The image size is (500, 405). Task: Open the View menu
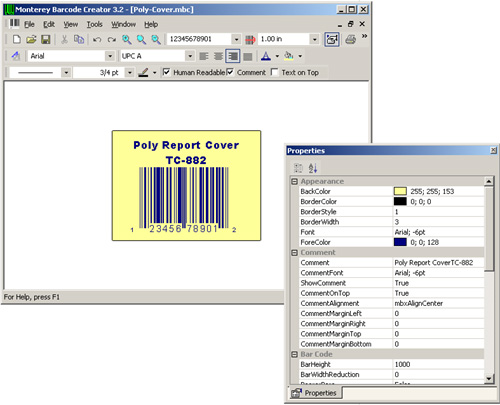(x=71, y=24)
